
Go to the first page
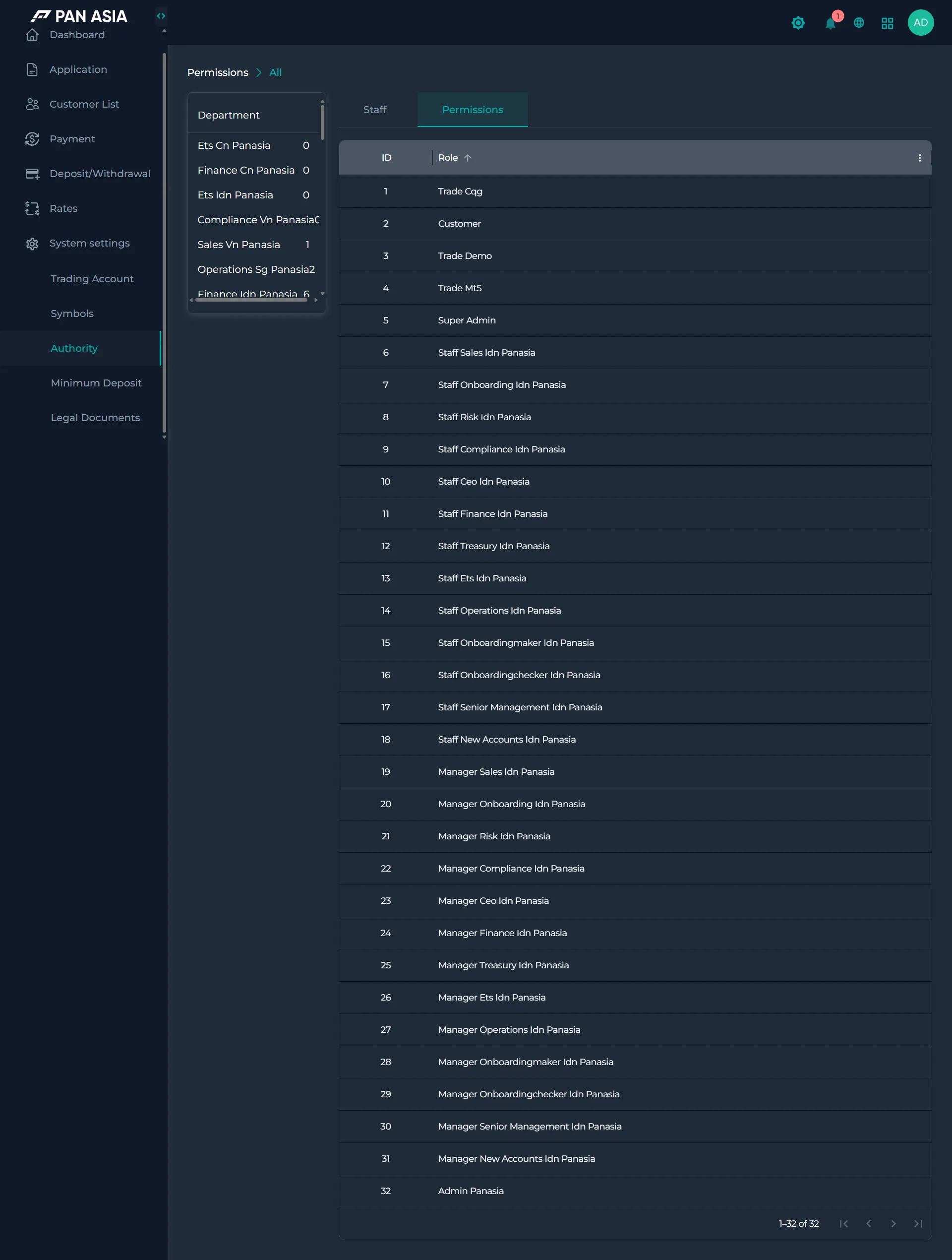[844, 1224]
